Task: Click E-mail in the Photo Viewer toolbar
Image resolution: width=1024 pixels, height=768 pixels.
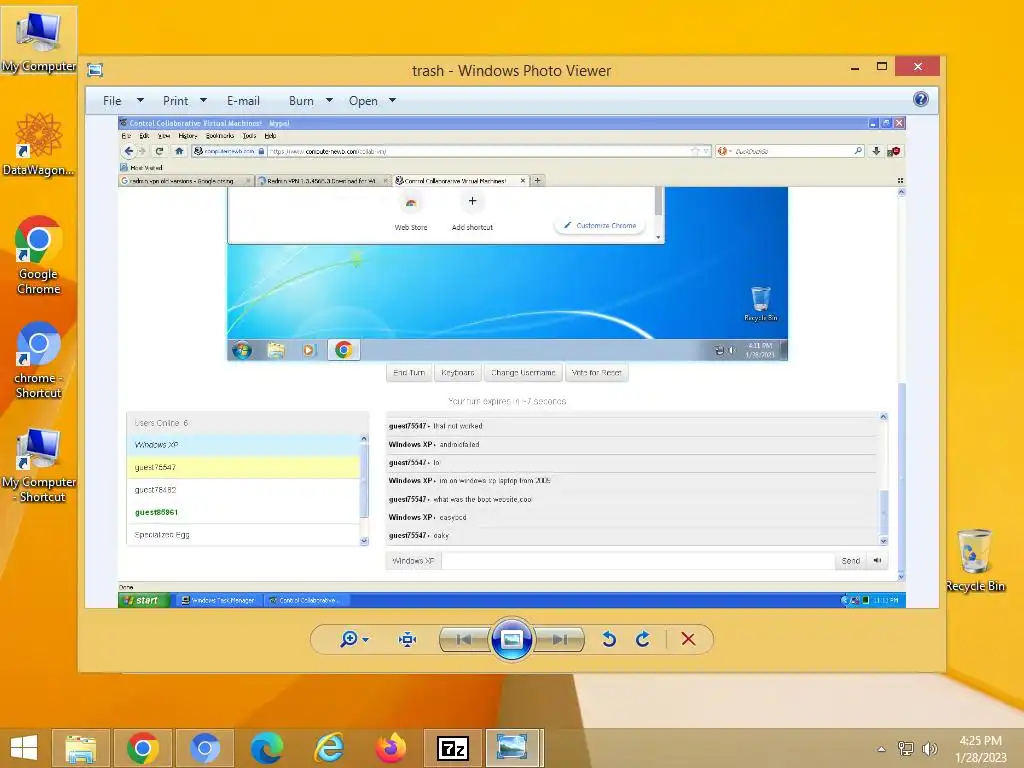Action: pyautogui.click(x=243, y=101)
